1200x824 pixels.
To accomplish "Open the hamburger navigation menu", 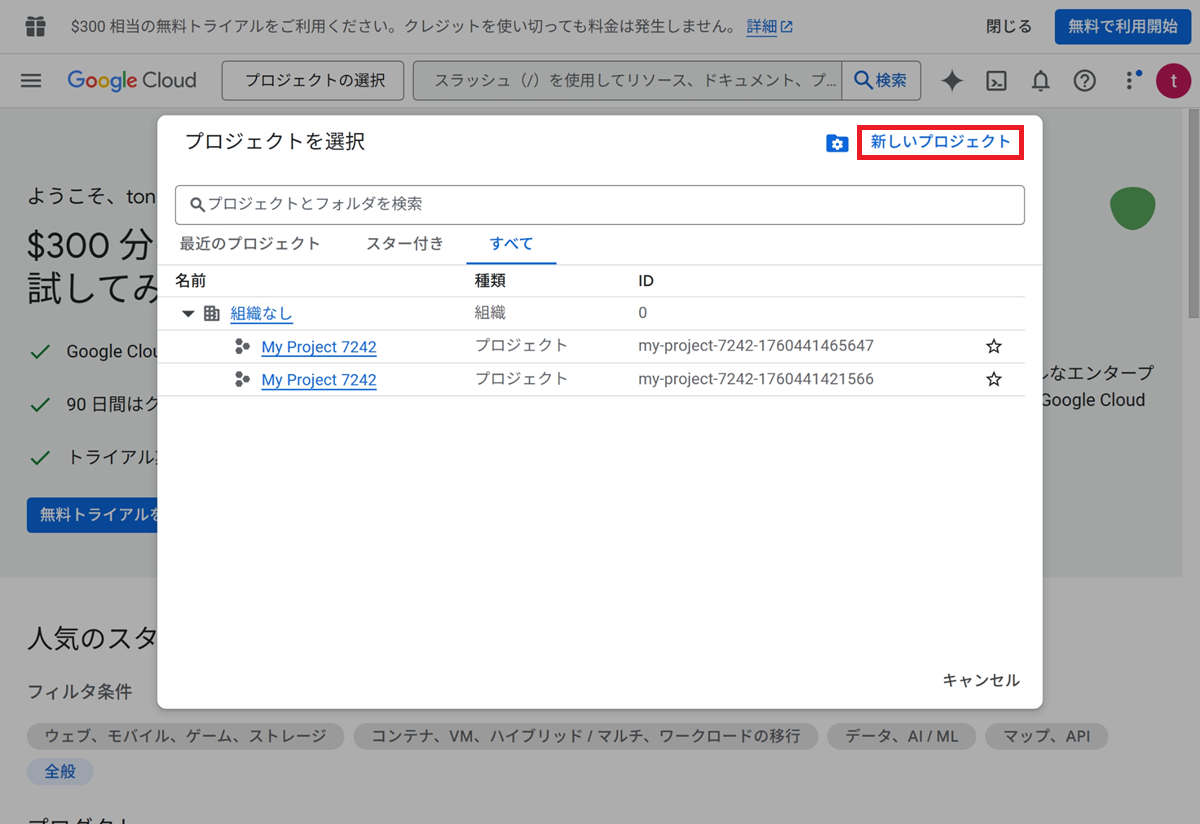I will click(x=31, y=81).
